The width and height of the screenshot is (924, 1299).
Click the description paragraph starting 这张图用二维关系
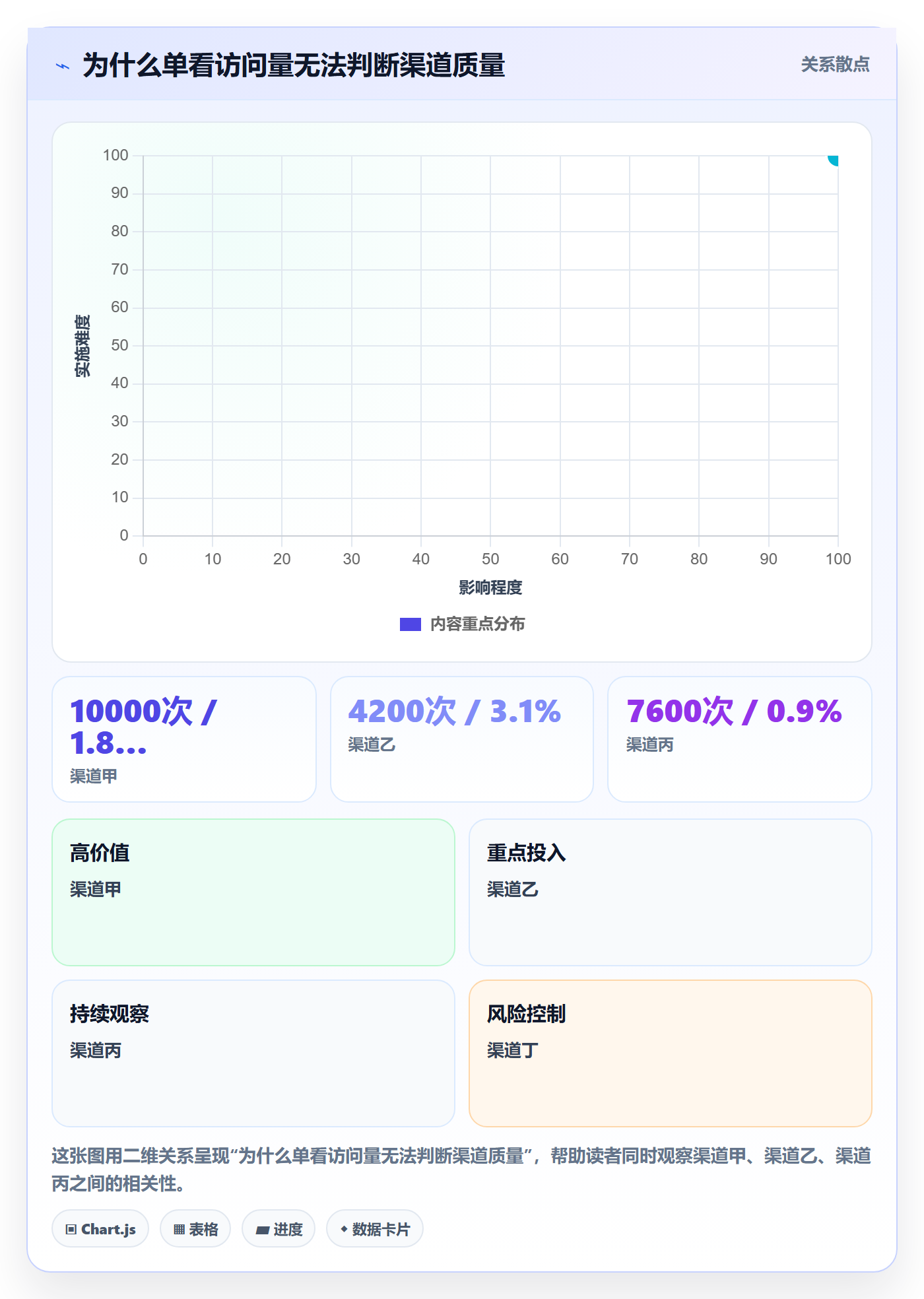click(462, 1170)
